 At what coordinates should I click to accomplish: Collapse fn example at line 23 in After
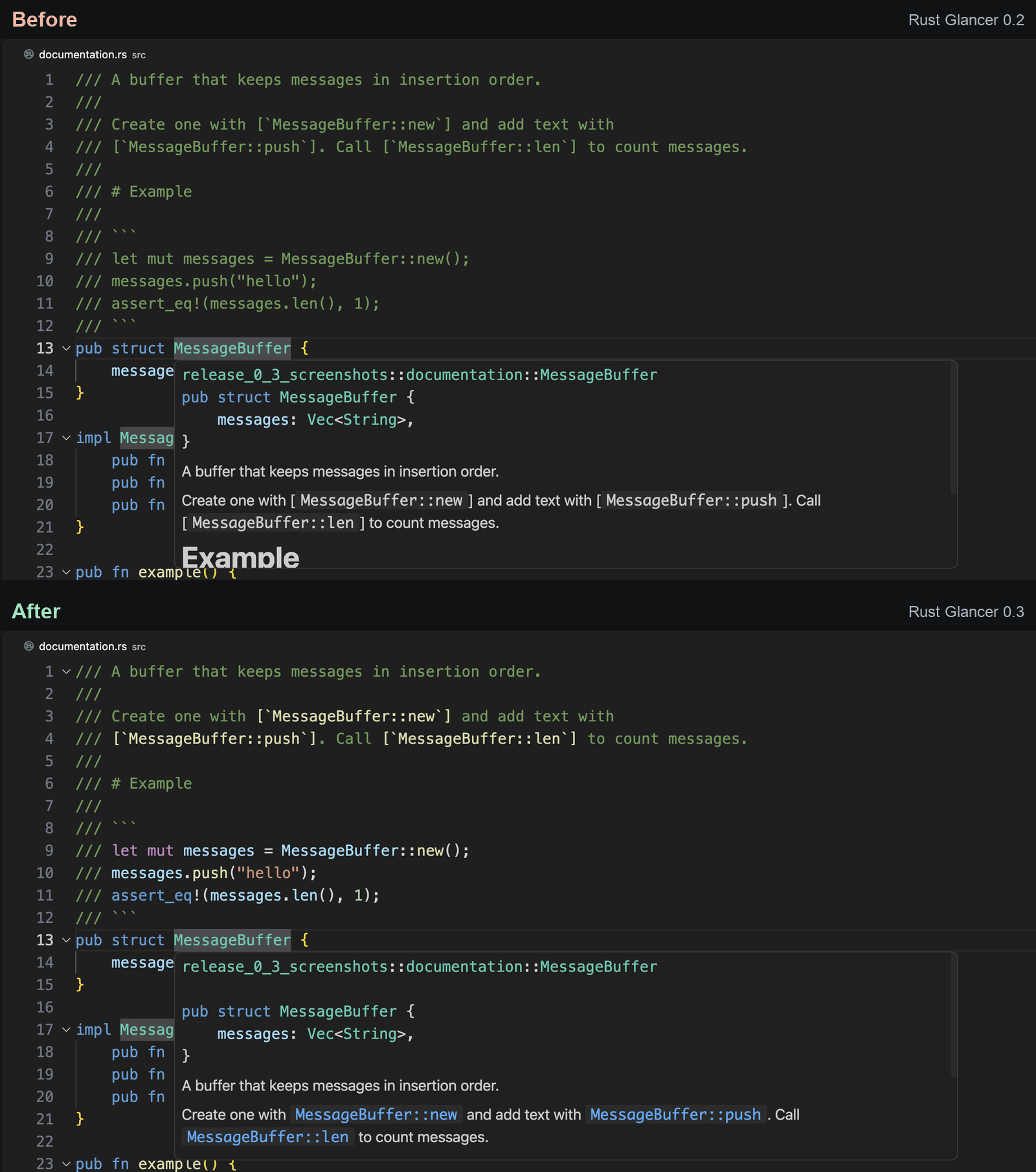pyautogui.click(x=66, y=1164)
